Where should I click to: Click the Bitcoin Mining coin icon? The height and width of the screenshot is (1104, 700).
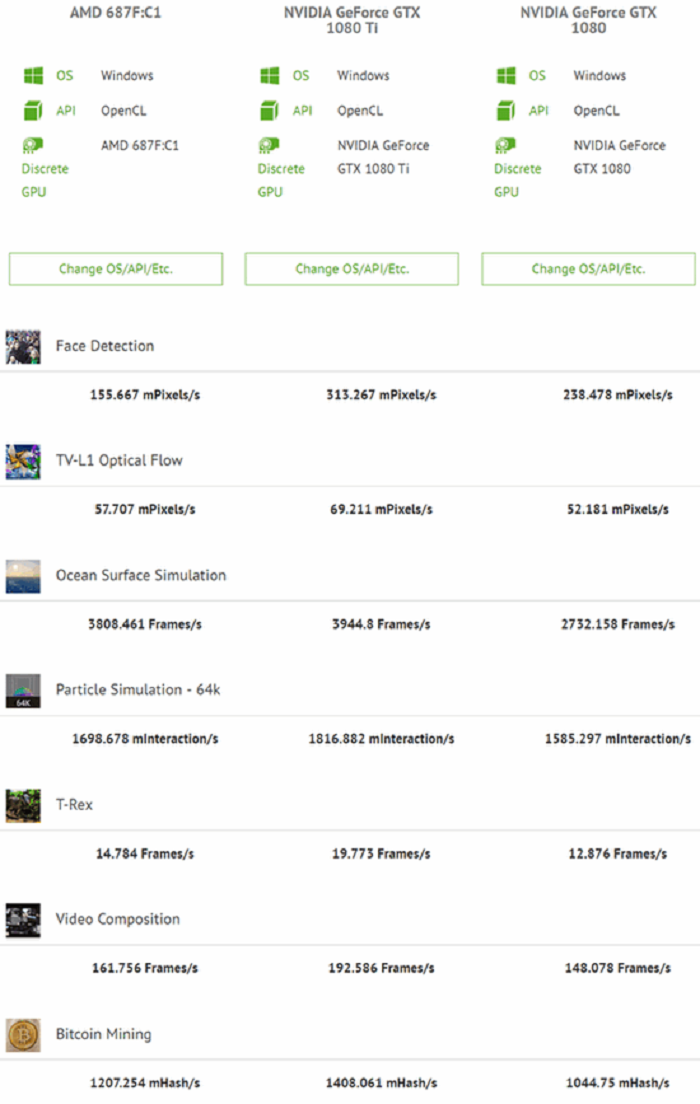pos(23,1035)
